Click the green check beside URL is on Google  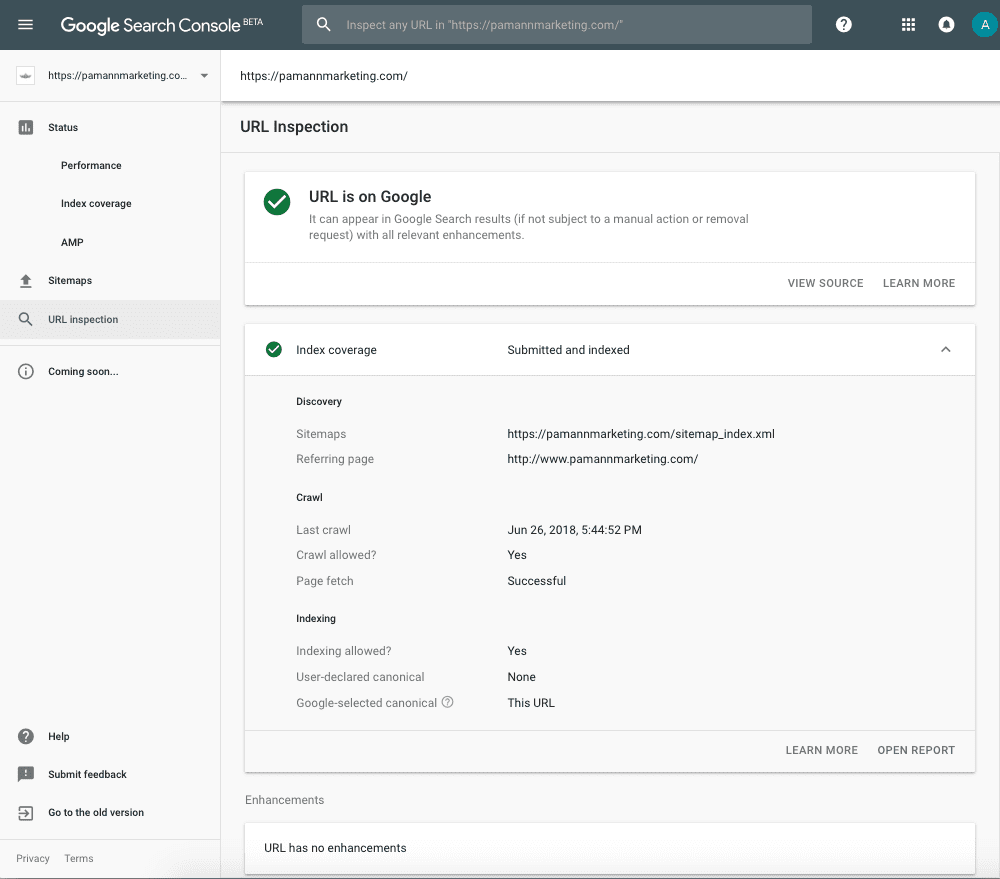(277, 202)
